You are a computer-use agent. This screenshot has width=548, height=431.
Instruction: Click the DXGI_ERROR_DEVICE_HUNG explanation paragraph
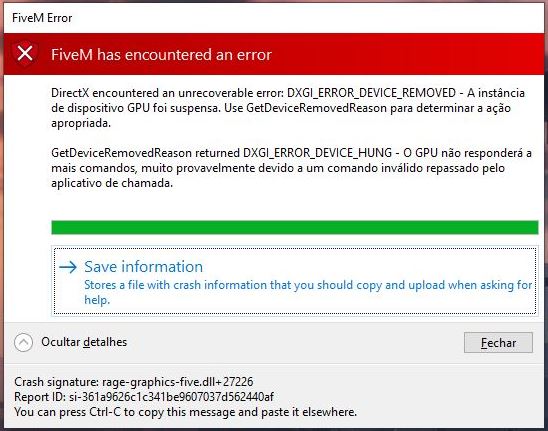pos(291,168)
